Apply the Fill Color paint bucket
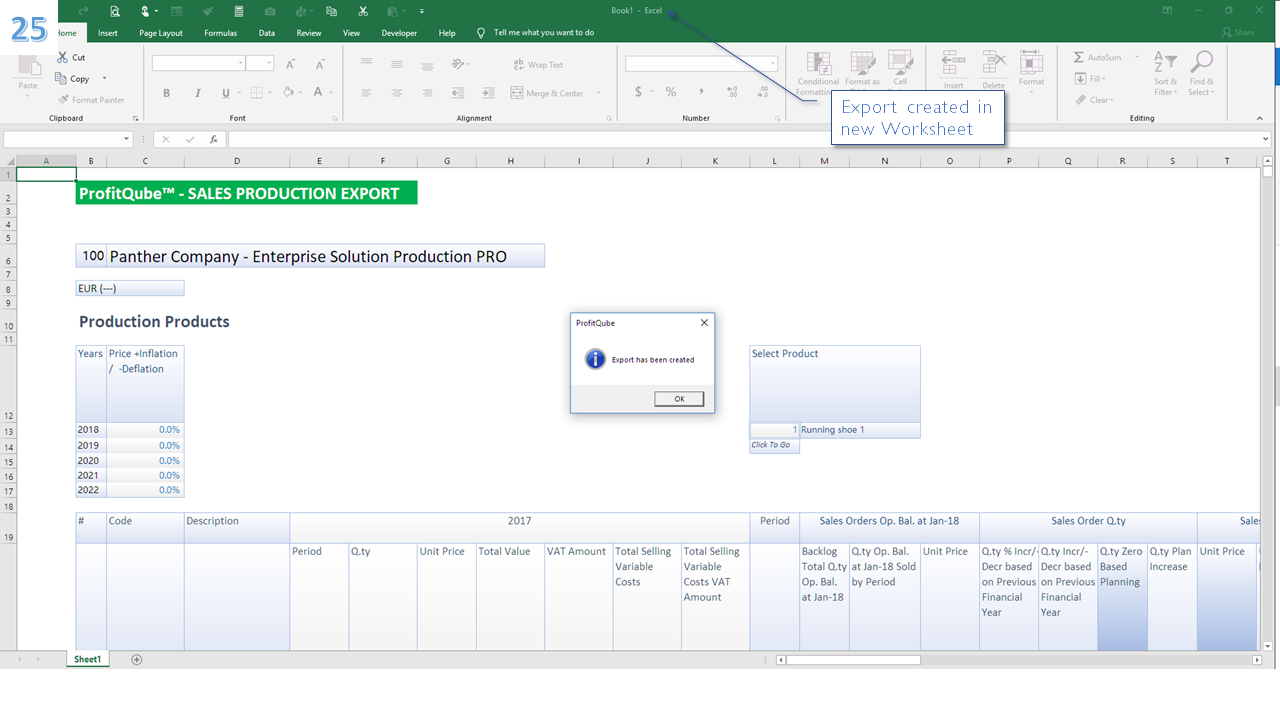The height and width of the screenshot is (720, 1280). pyautogui.click(x=288, y=92)
